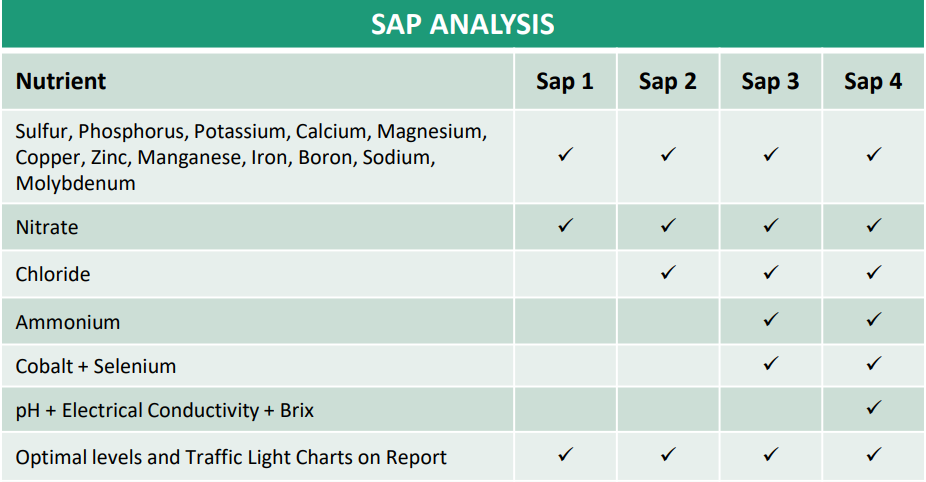
Task: Click the Cobalt + Selenium checkmark under Sap 4
Action: pos(873,363)
